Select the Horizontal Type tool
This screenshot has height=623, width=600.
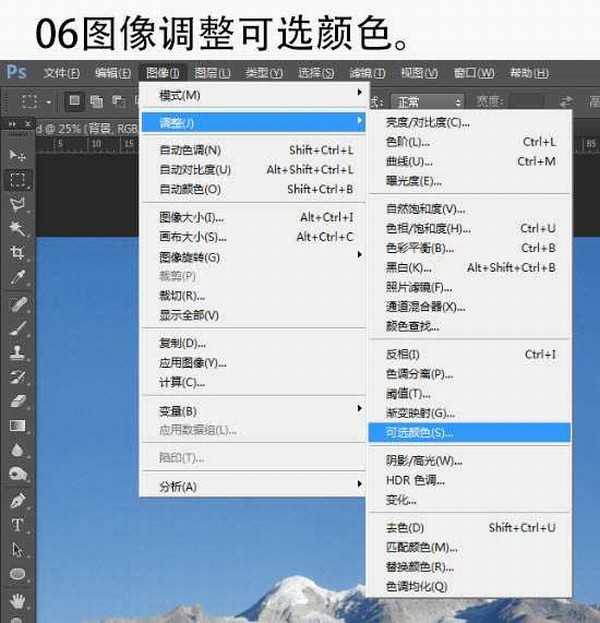17,525
